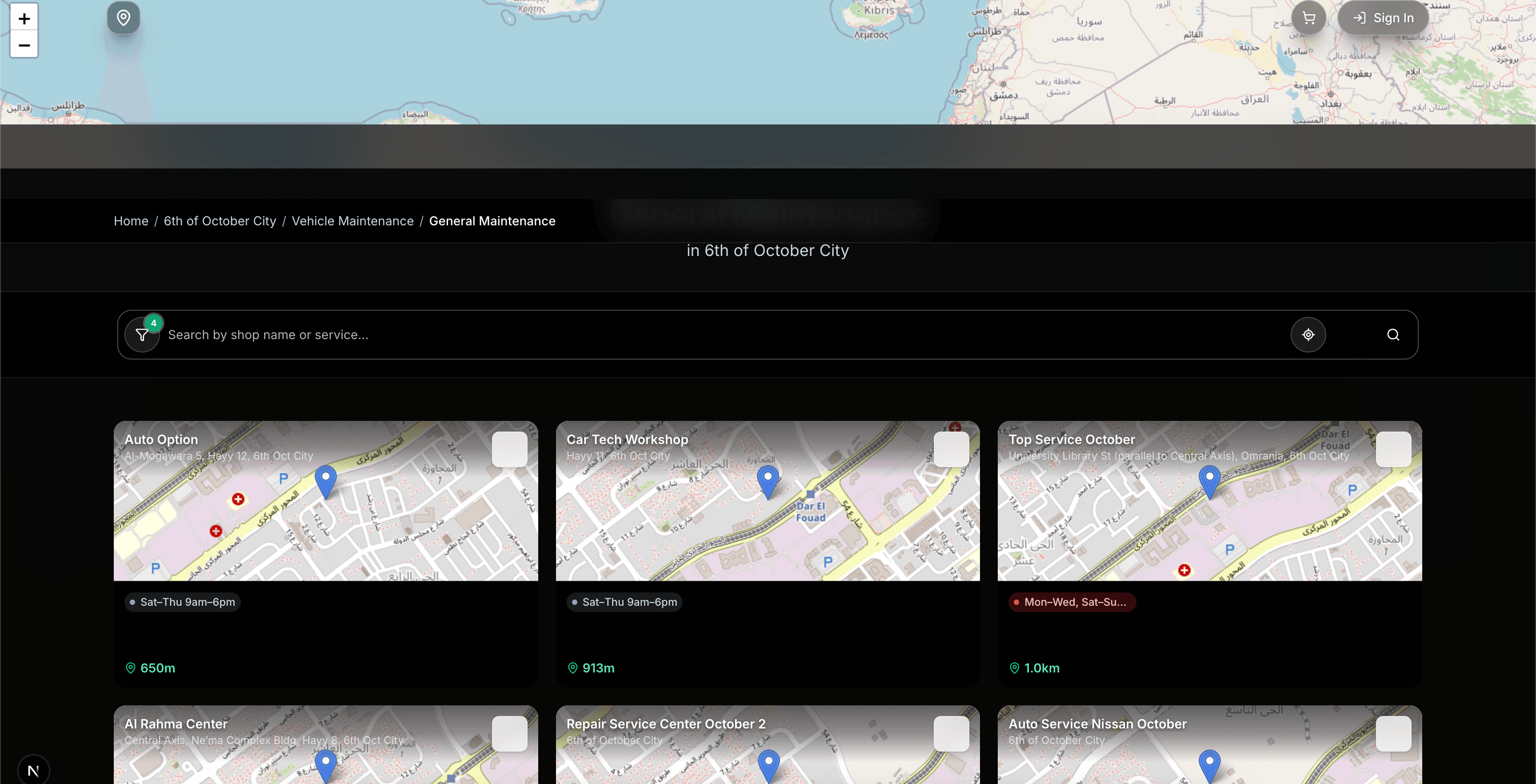This screenshot has height=784, width=1536.
Task: Open the Top Service October card title
Action: click(x=1072, y=440)
